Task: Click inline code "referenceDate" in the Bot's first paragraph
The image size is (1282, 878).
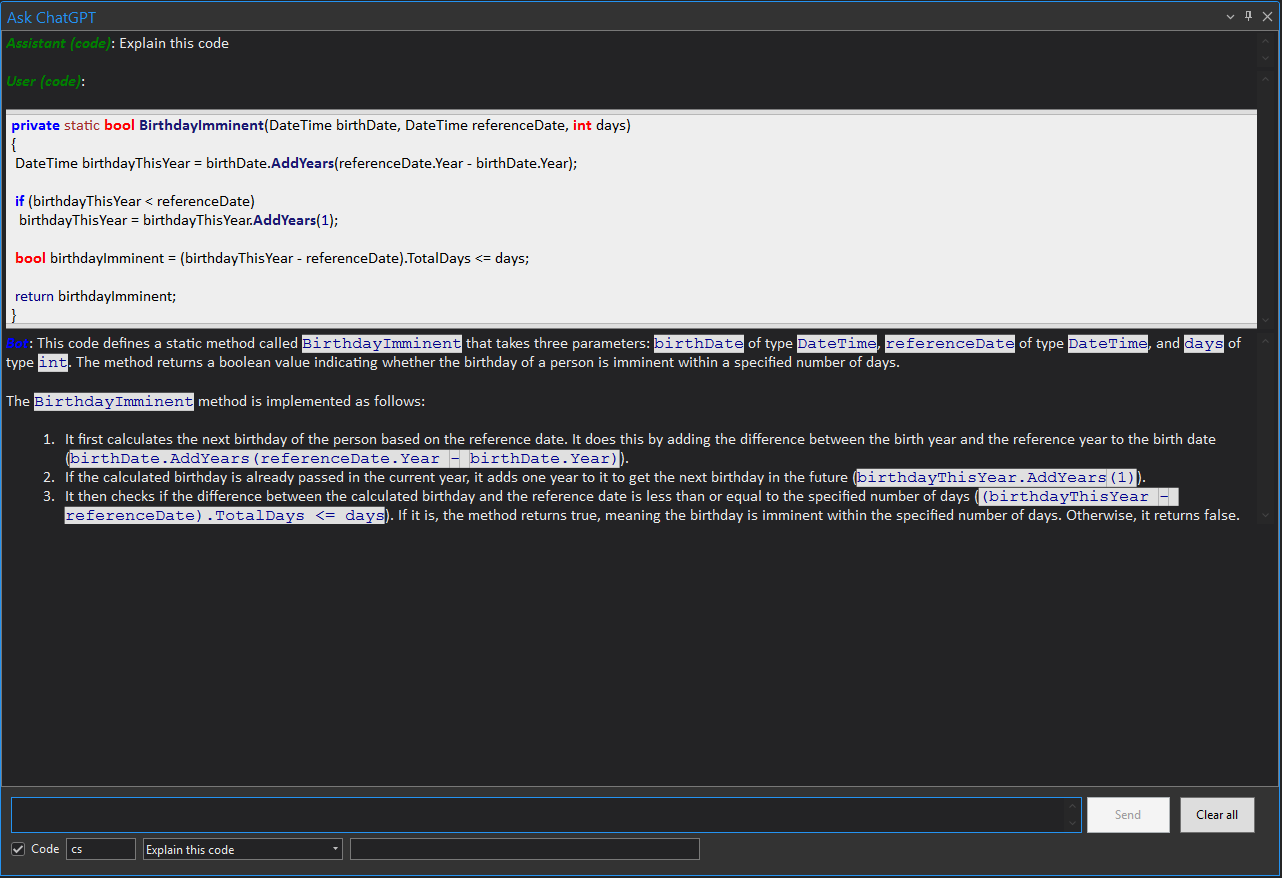Action: tap(950, 343)
